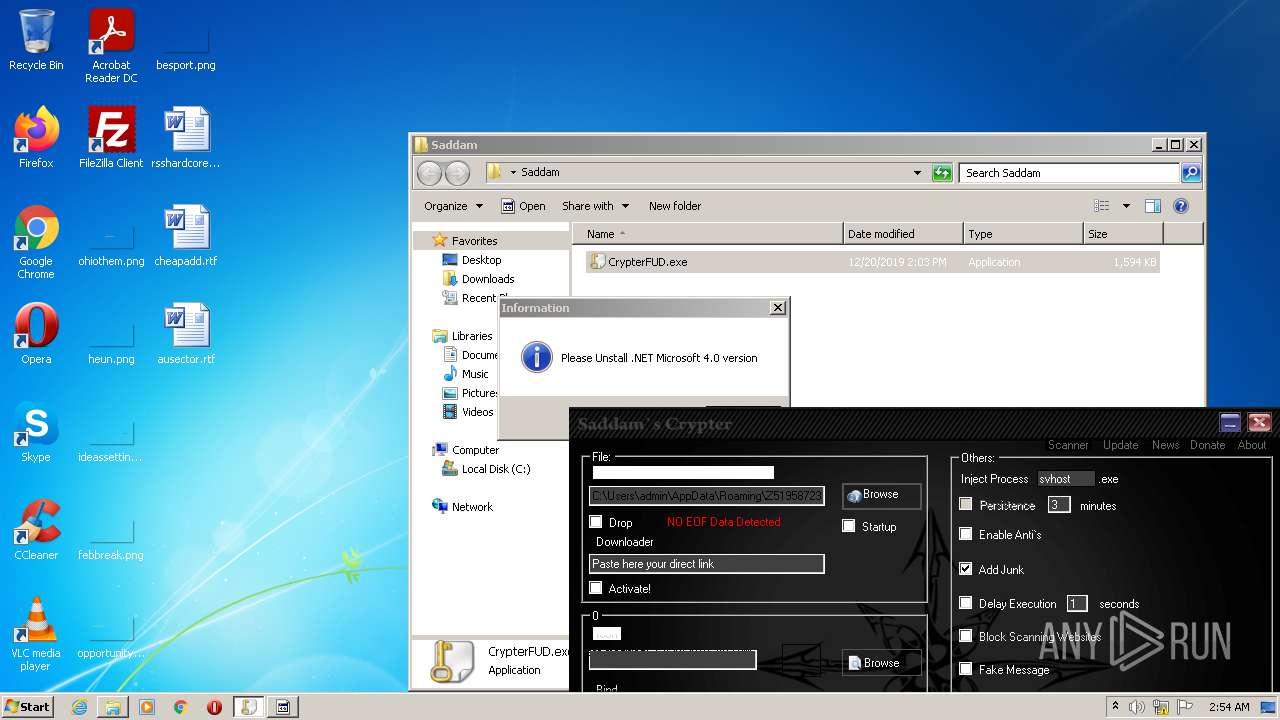Image resolution: width=1280 pixels, height=720 pixels.
Task: Open the Update menu in Crypter
Action: click(1120, 445)
